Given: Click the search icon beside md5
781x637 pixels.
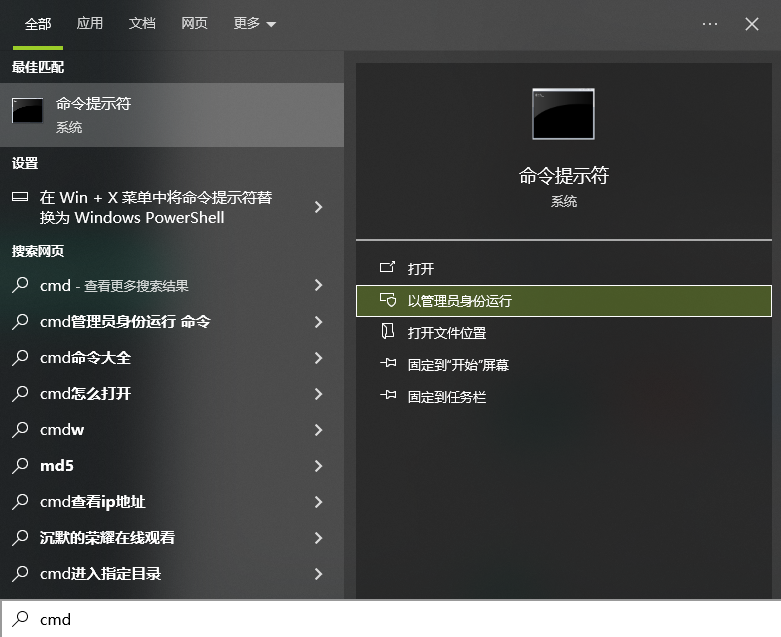Looking at the screenshot, I should pyautogui.click(x=20, y=465).
